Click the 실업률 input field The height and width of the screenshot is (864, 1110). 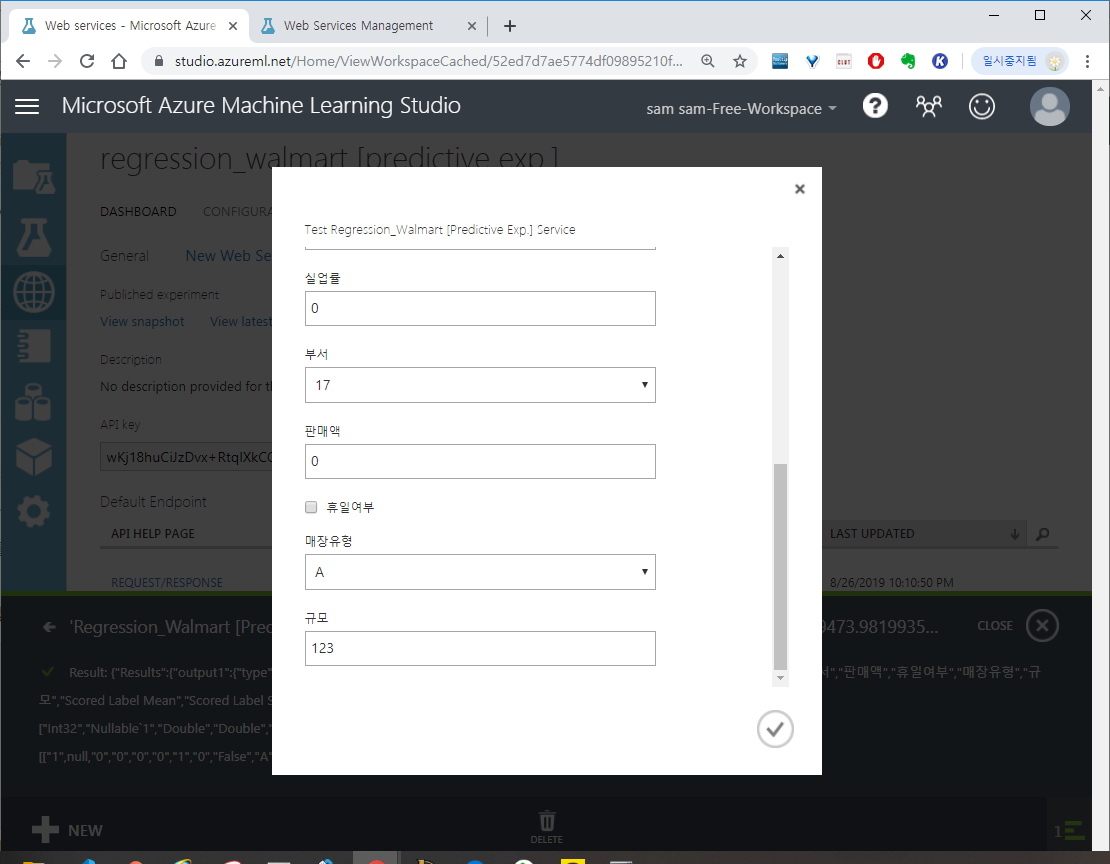[480, 308]
